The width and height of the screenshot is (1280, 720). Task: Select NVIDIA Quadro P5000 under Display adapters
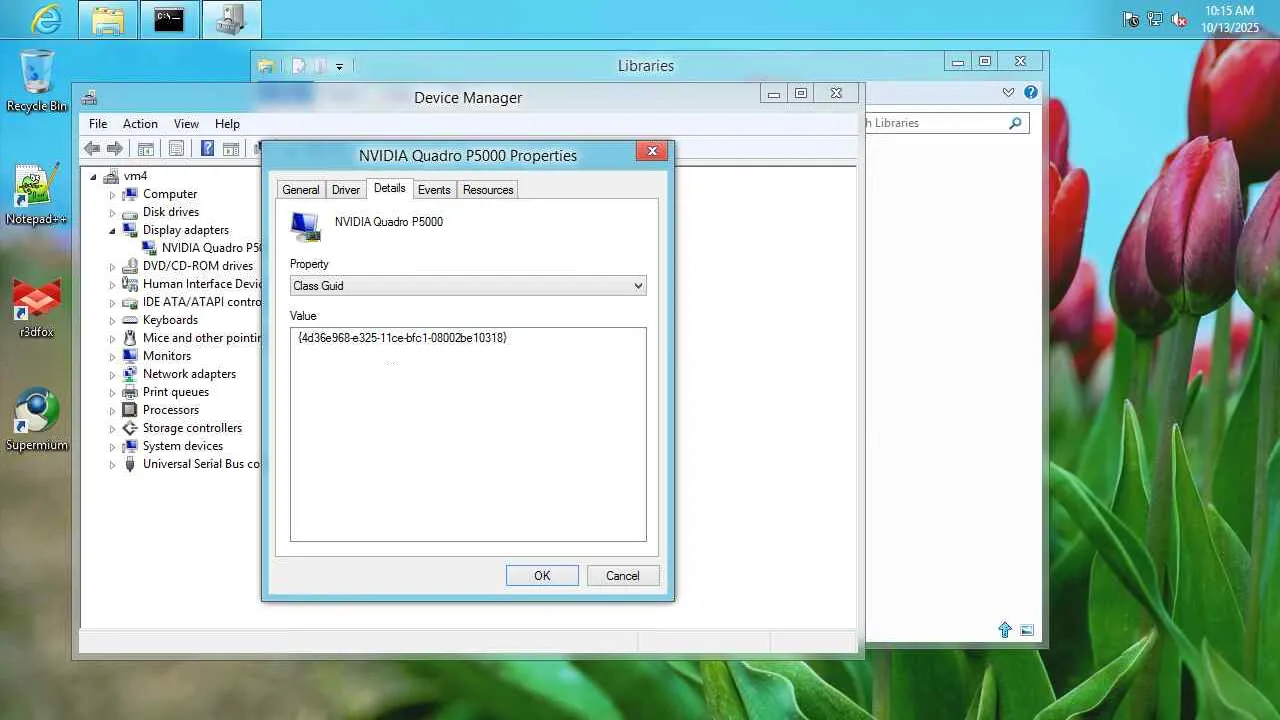[211, 248]
